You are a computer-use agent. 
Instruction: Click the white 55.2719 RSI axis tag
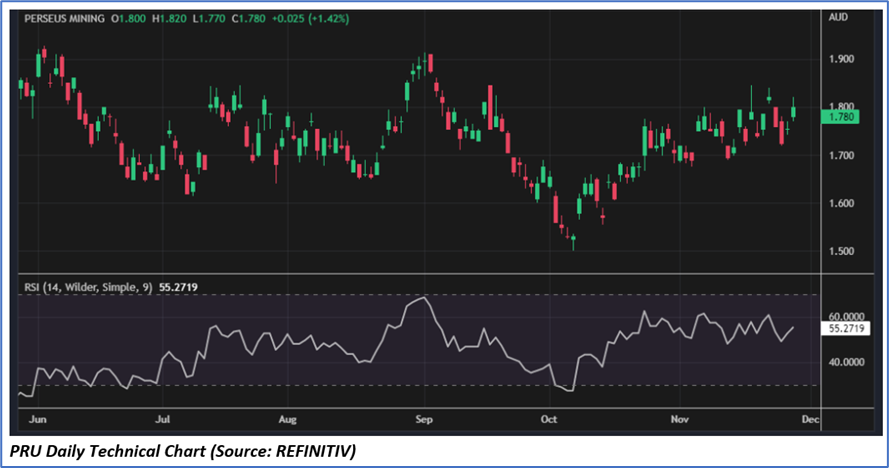[x=842, y=327]
